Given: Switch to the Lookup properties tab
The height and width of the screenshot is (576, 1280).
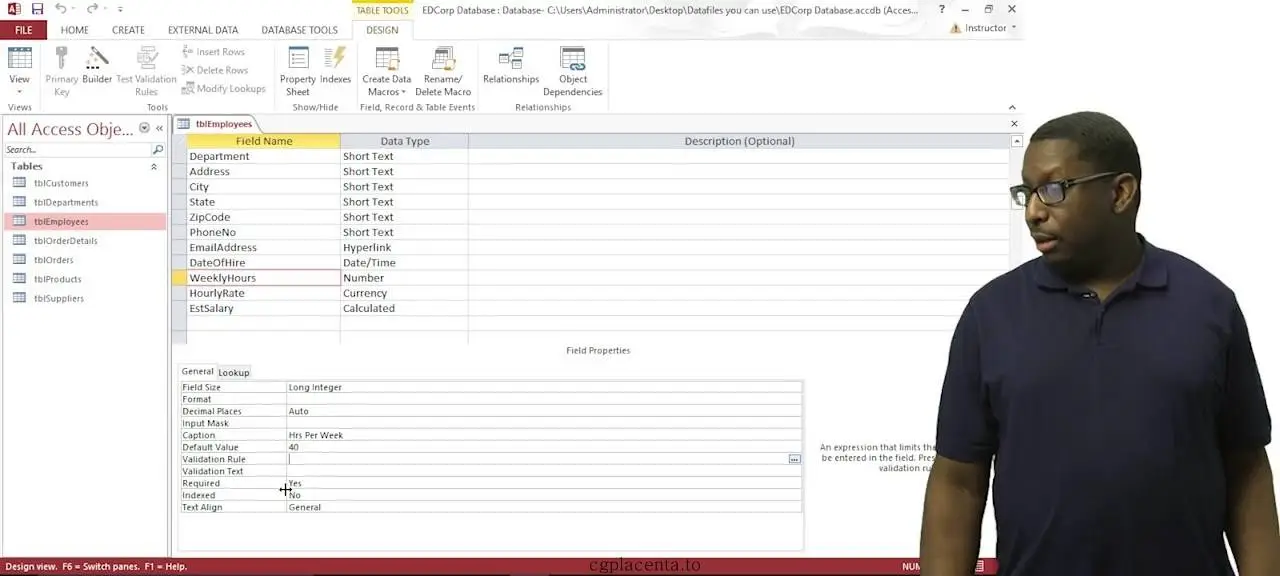Looking at the screenshot, I should click(234, 372).
